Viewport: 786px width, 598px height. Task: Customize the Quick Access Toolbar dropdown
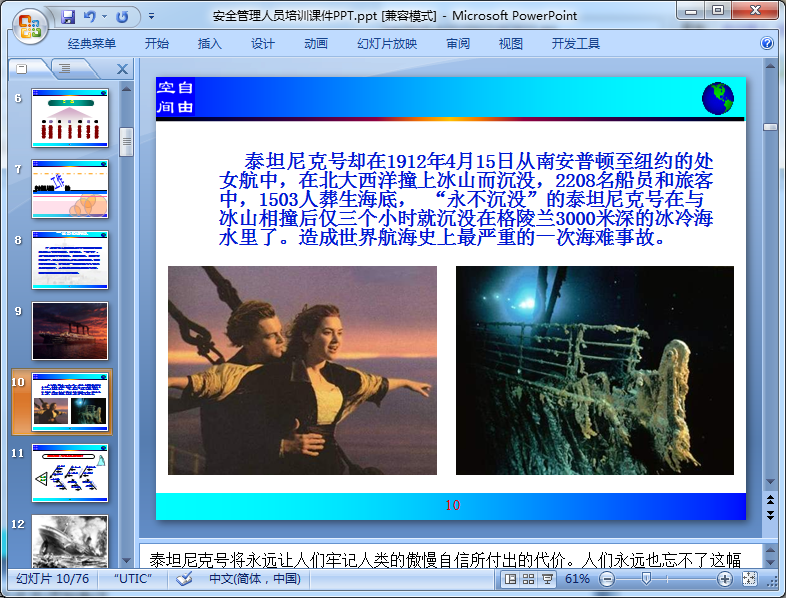pos(151,17)
